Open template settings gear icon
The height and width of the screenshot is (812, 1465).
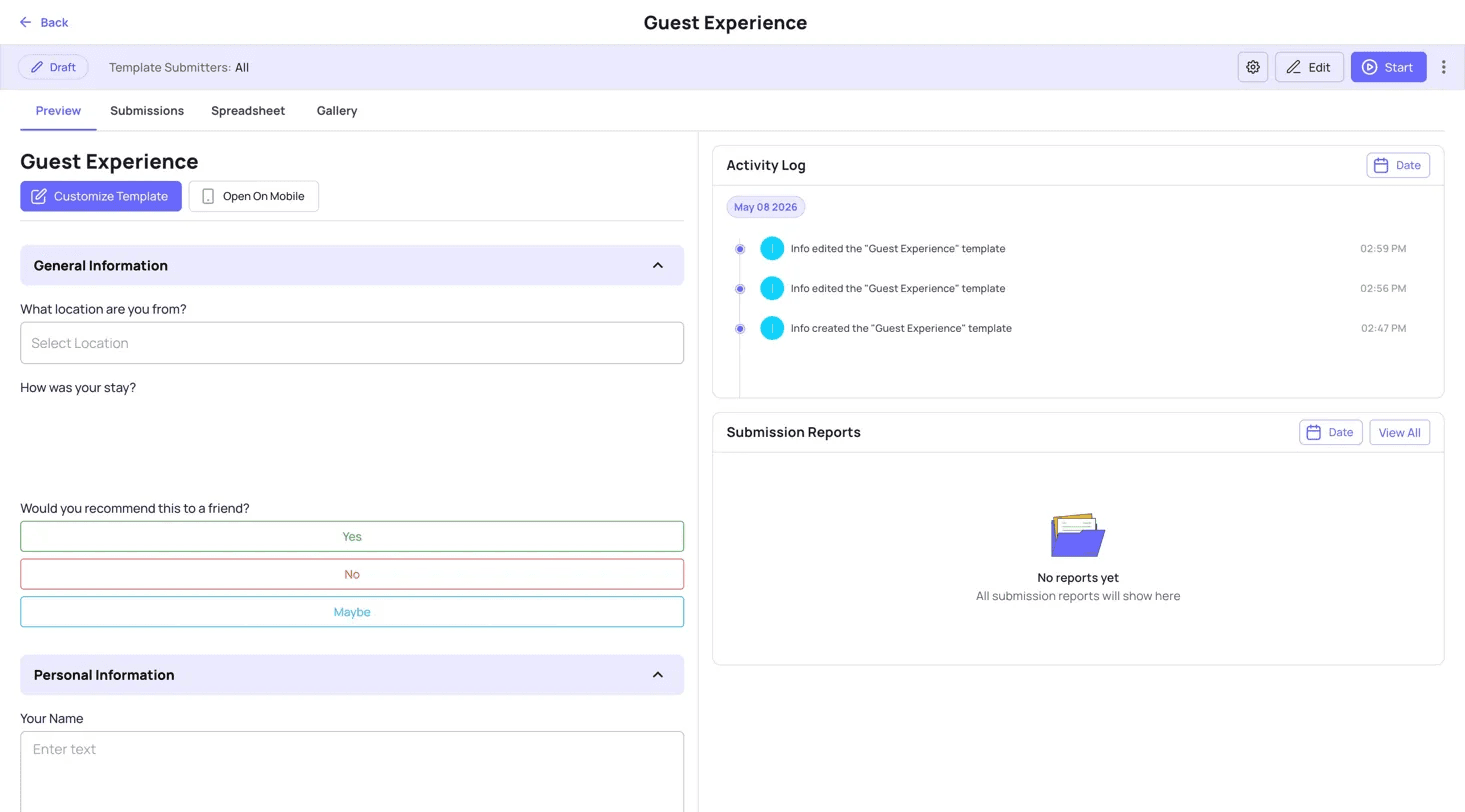click(1253, 67)
